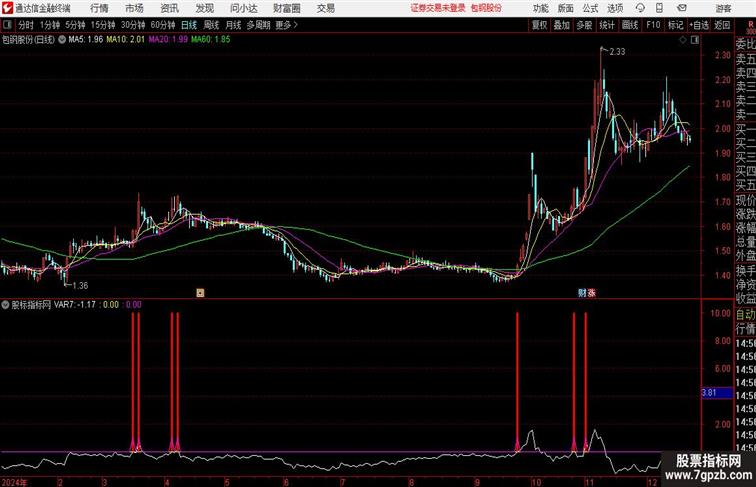The height and width of the screenshot is (487, 756).
Task: Open the 市场 menu
Action: pos(134,8)
